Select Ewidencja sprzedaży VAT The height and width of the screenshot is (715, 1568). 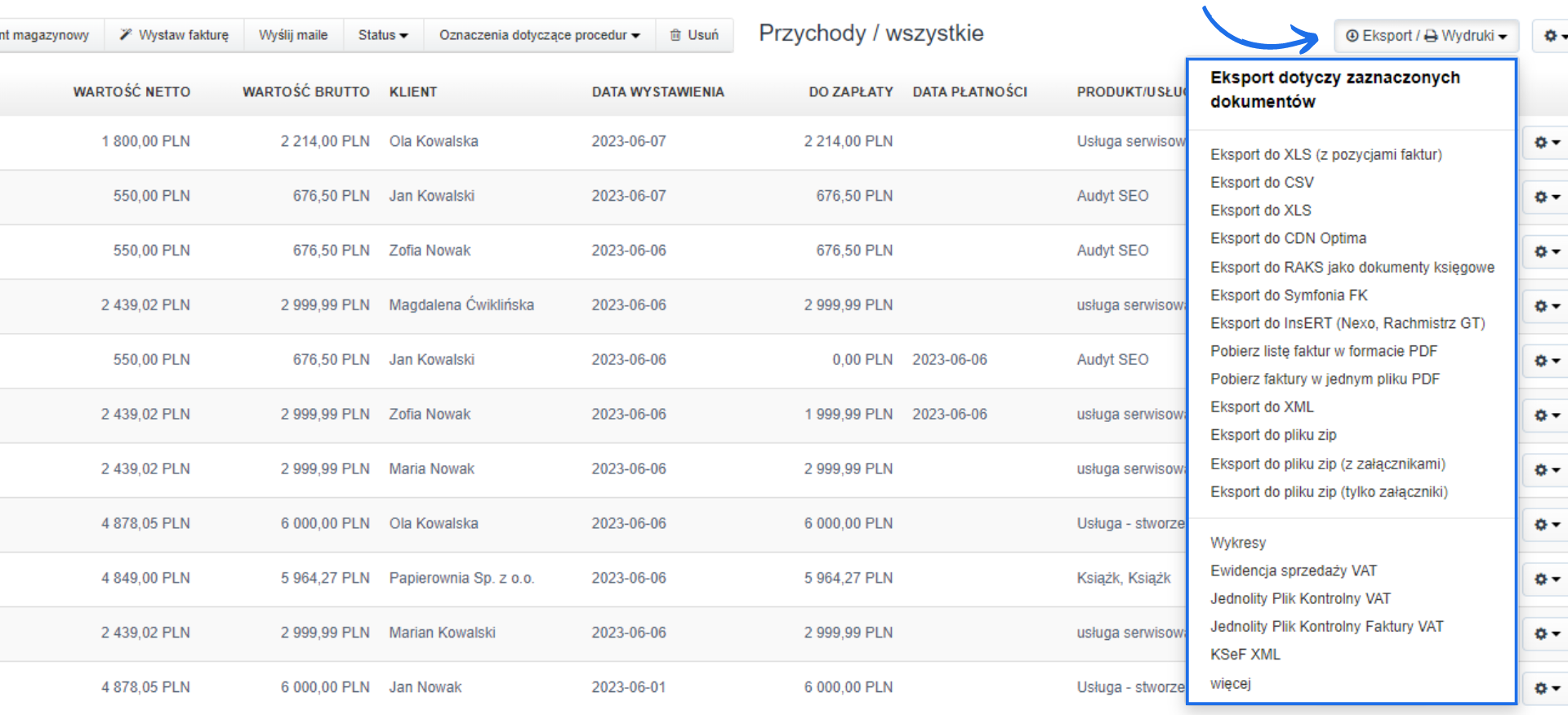1294,571
